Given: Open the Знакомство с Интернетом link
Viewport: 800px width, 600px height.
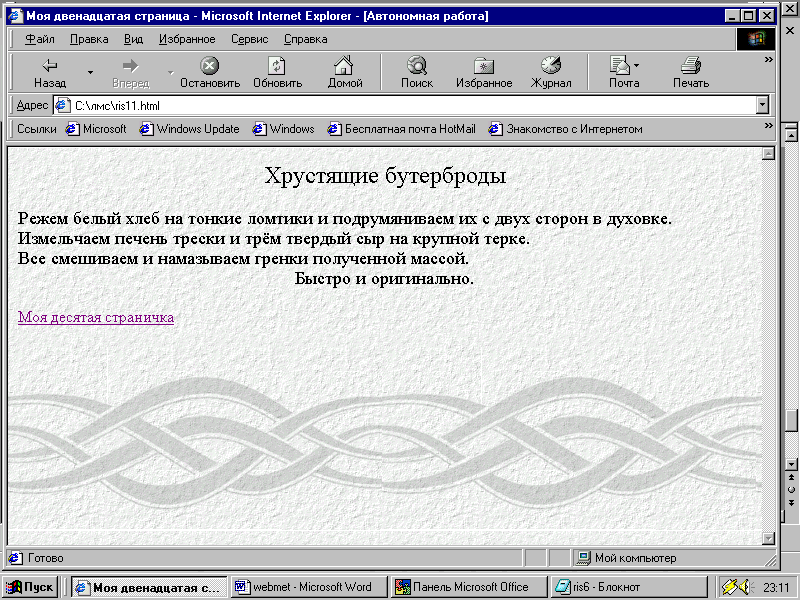Looking at the screenshot, I should (x=565, y=129).
